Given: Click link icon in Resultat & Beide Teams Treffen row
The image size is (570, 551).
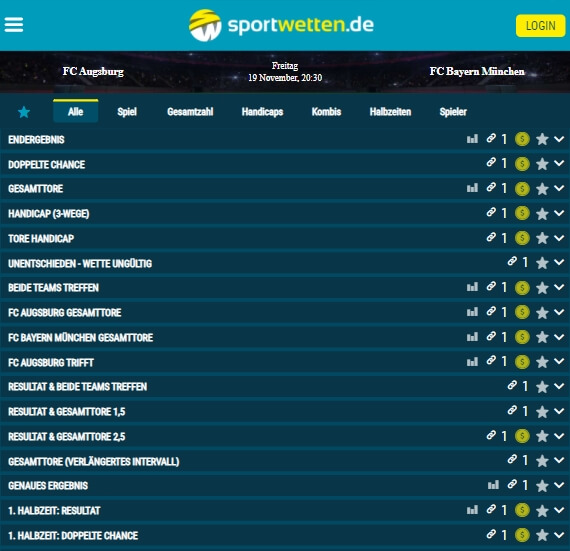Looking at the screenshot, I should tap(512, 385).
